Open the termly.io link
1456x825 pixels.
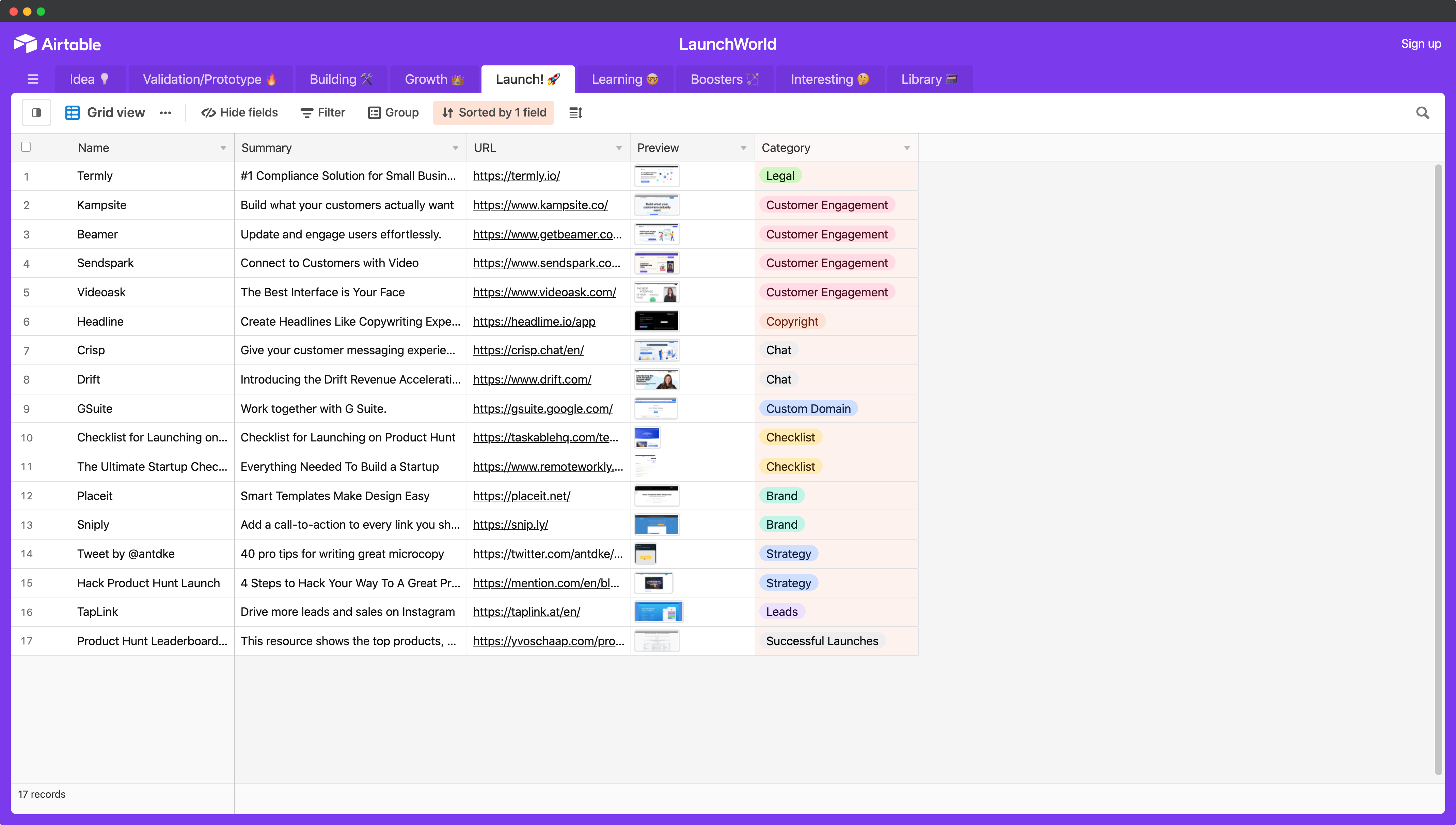click(517, 176)
